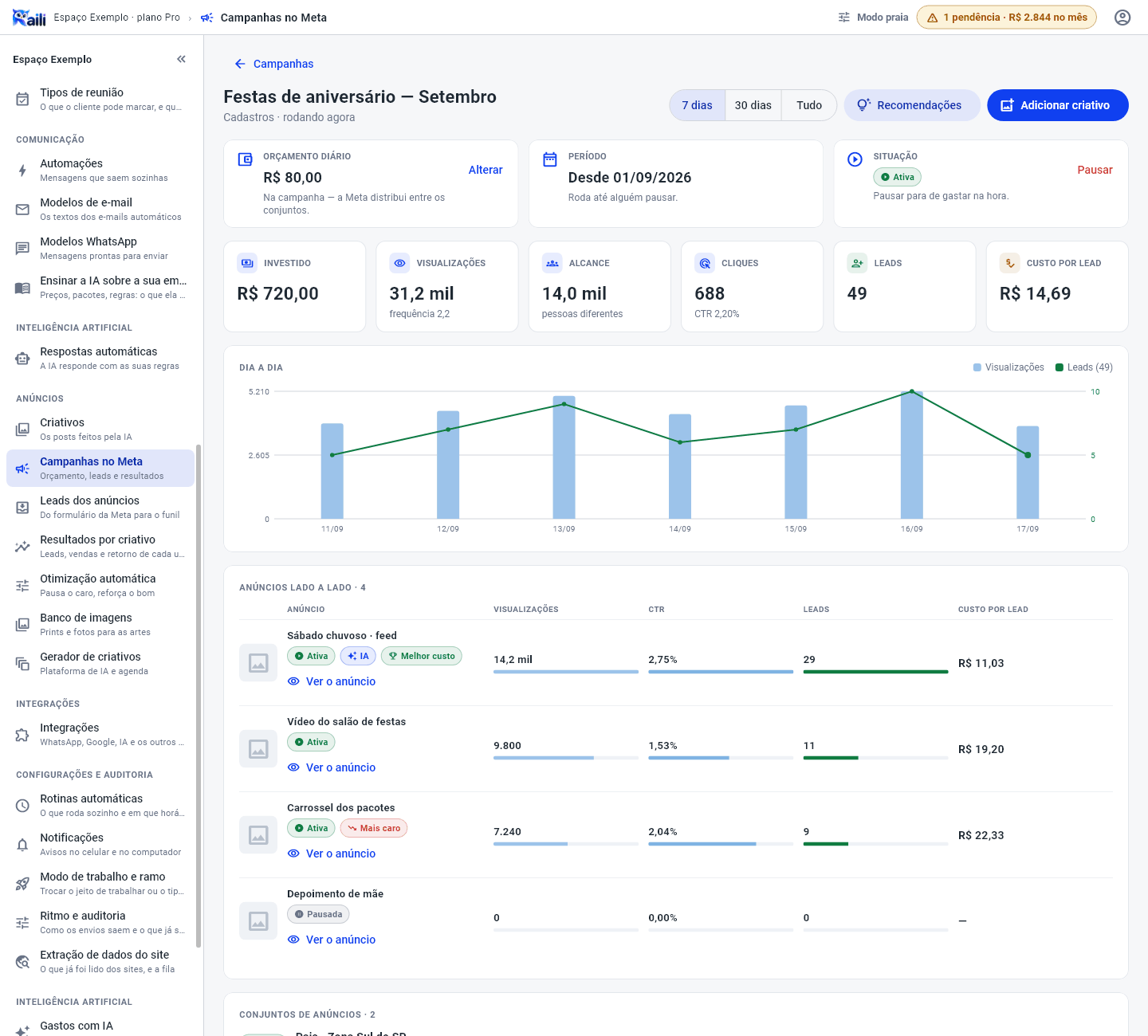The width and height of the screenshot is (1148, 1036).
Task: Click Ver o anúncio for Sábado chuvoso
Action: 332,681
